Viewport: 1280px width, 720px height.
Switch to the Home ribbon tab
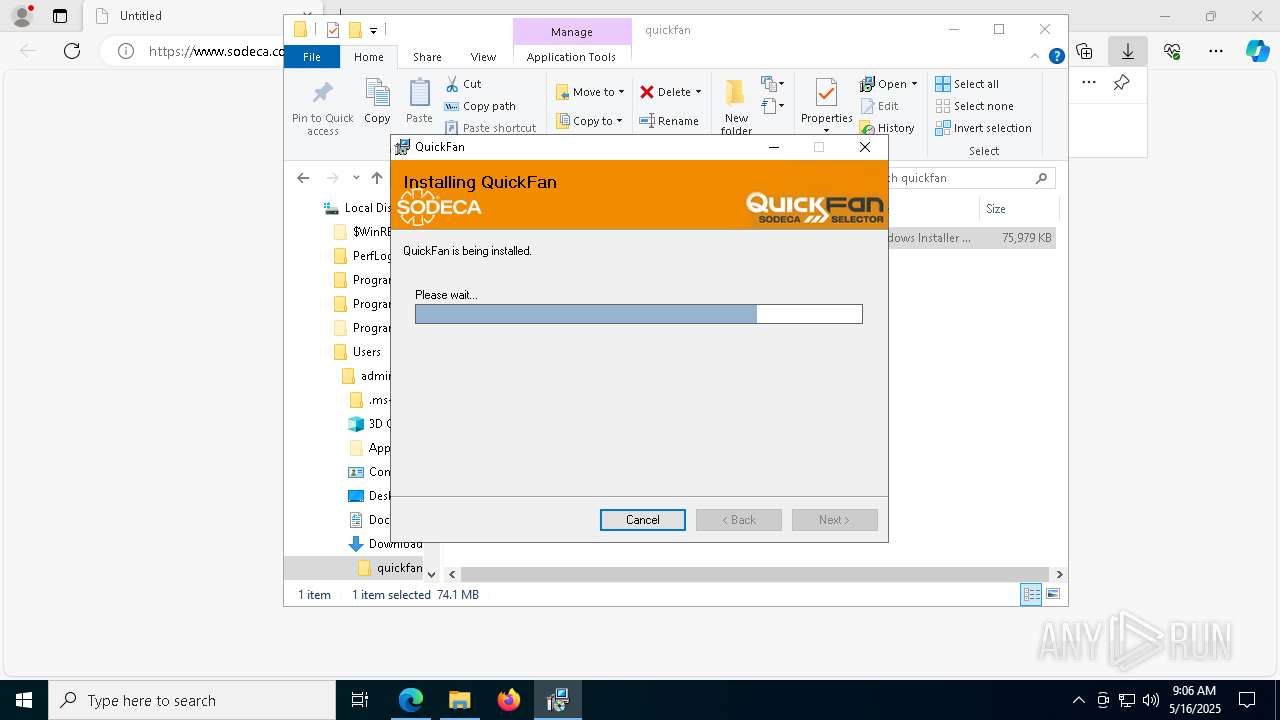tap(368, 57)
